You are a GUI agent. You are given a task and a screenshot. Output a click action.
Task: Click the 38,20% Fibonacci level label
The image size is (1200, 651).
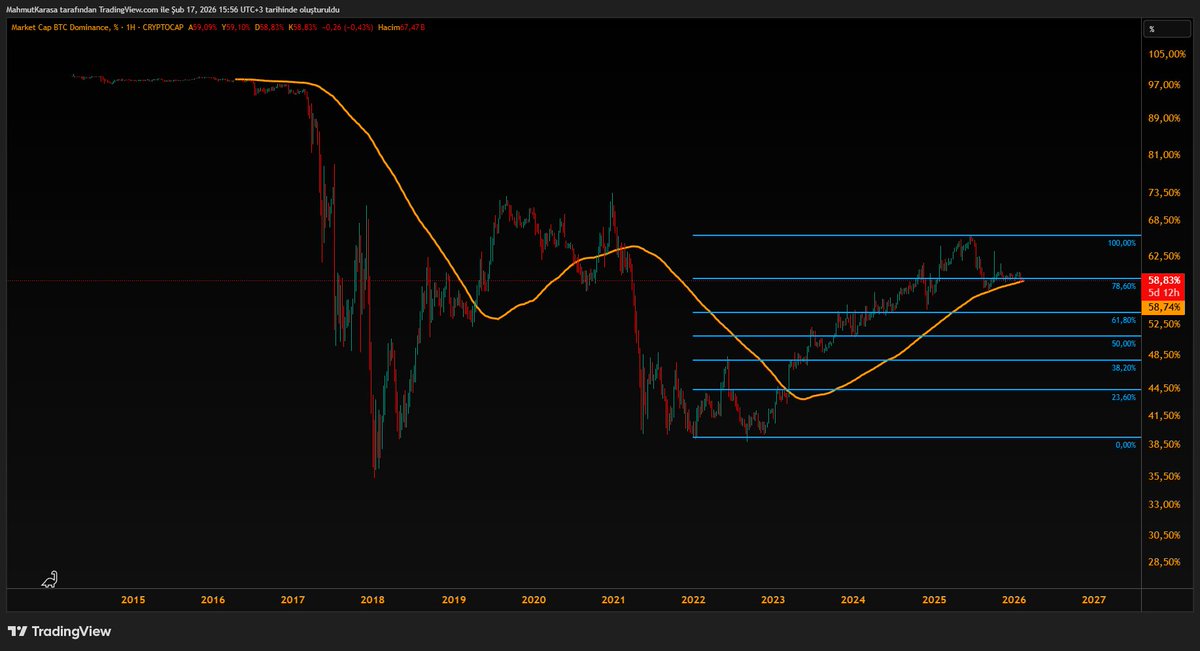[1124, 367]
